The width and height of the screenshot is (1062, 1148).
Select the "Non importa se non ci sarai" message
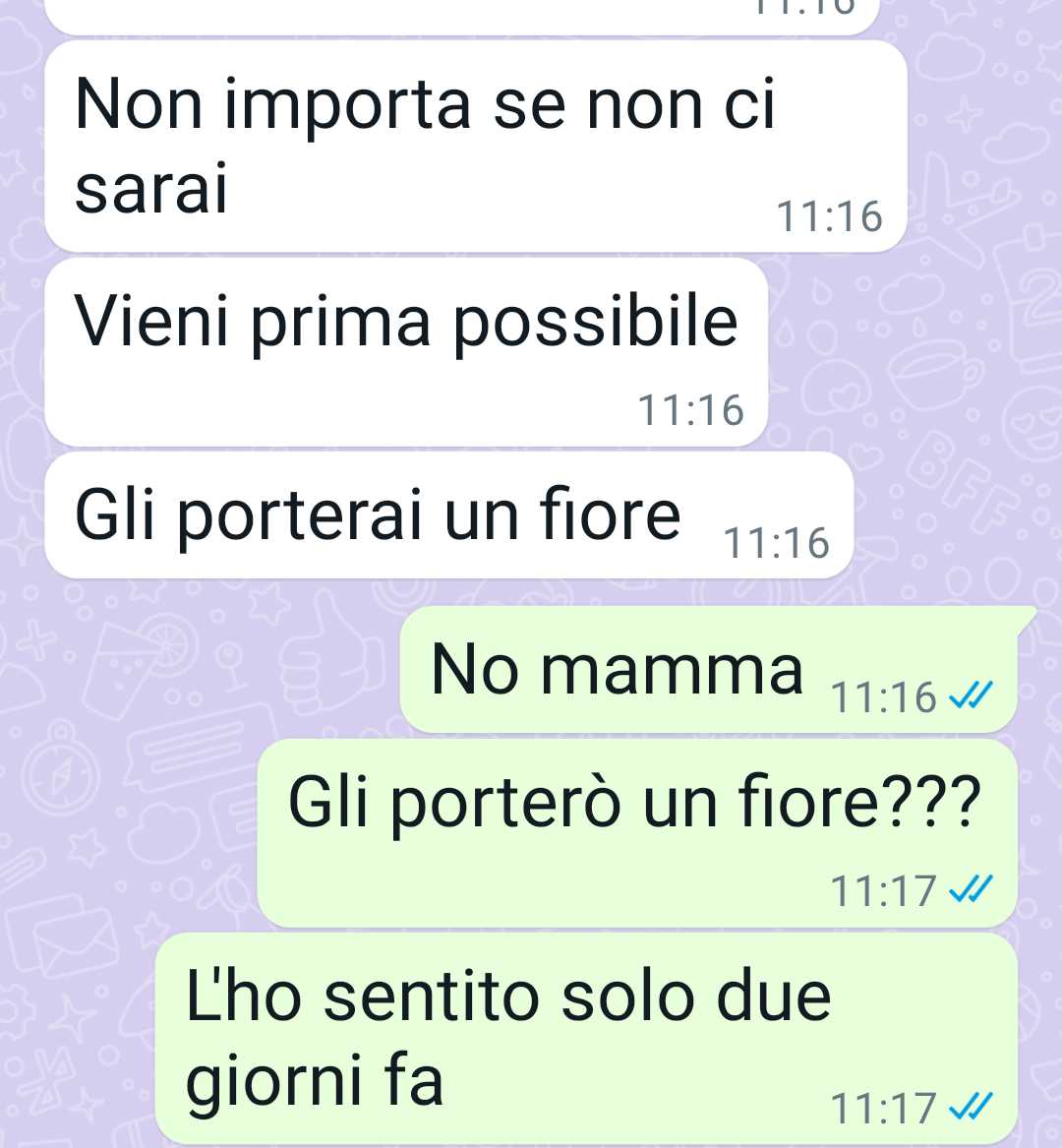pyautogui.click(x=476, y=147)
